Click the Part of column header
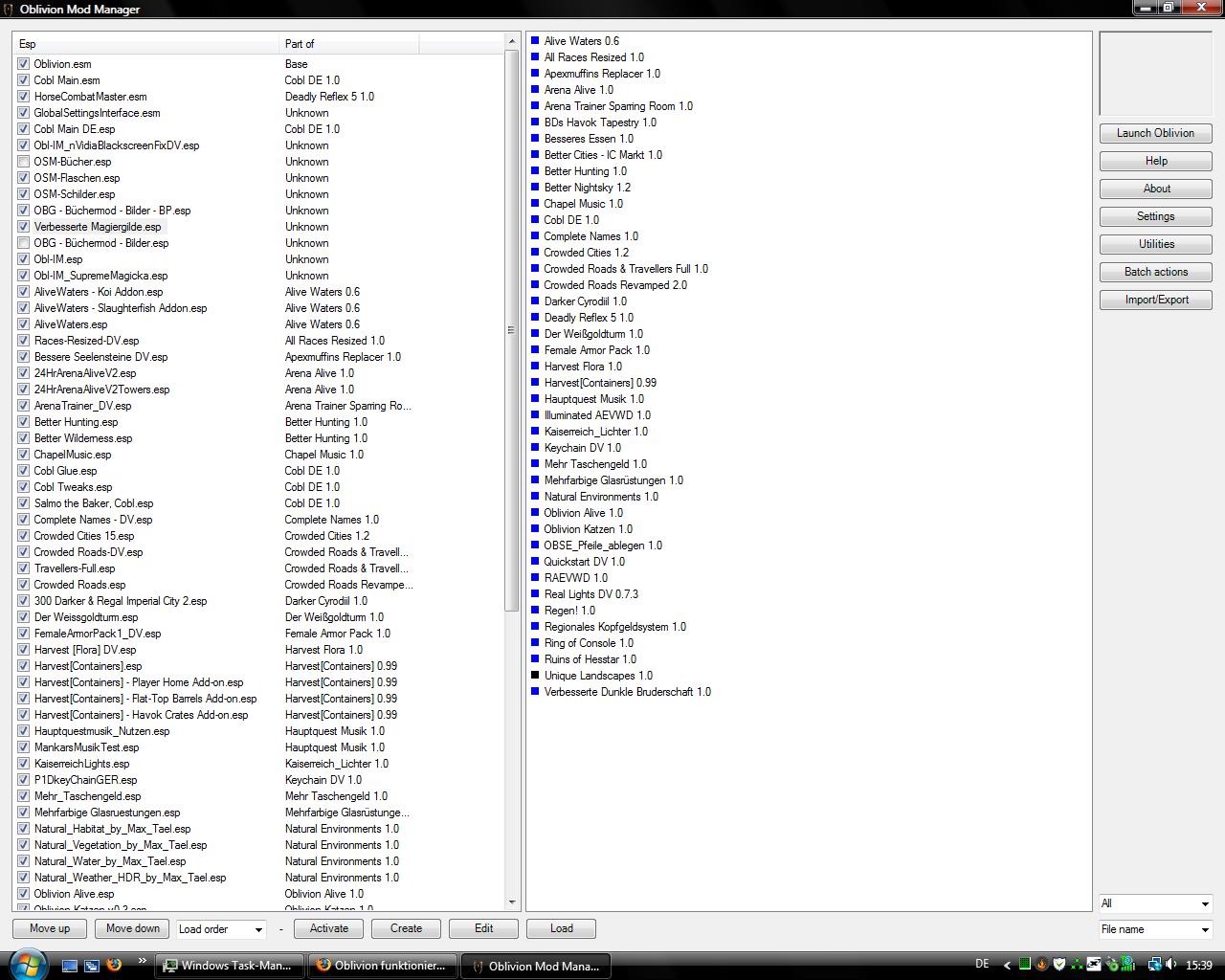The height and width of the screenshot is (980, 1225). (348, 44)
